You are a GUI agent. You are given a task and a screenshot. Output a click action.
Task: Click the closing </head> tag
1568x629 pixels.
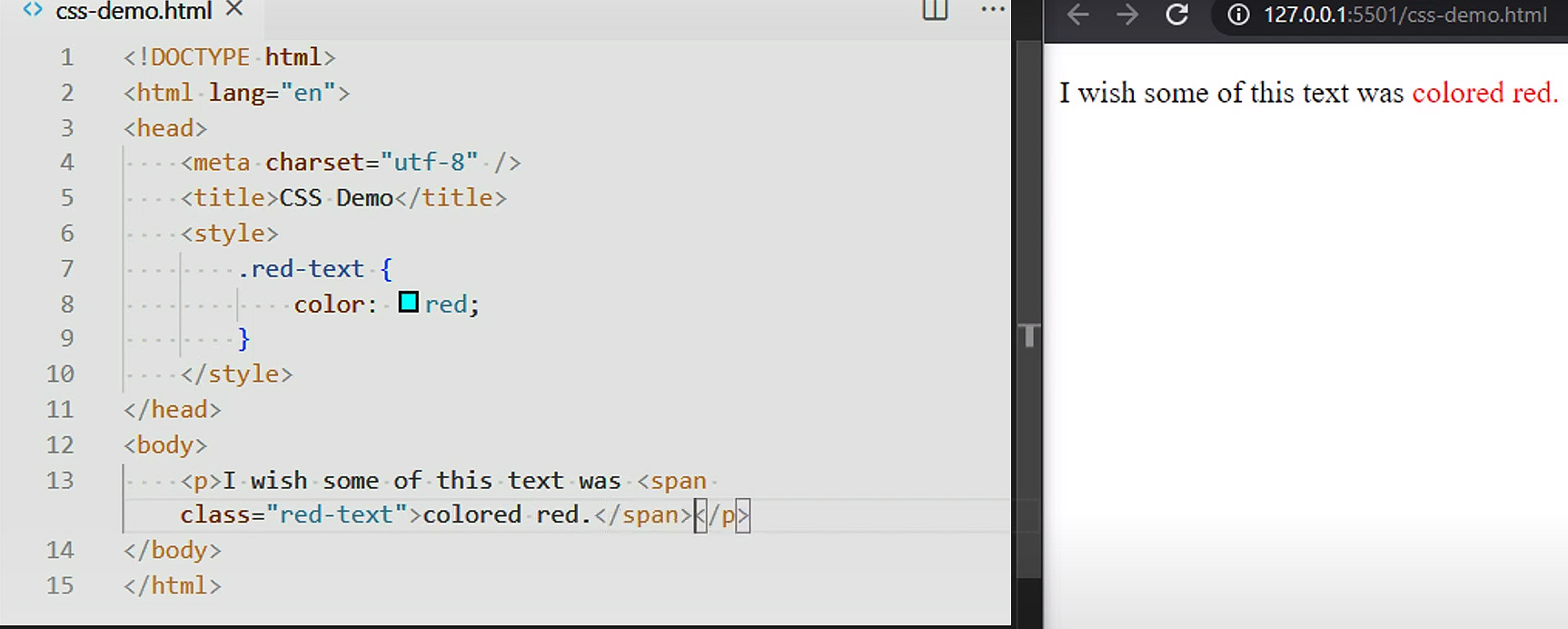pyautogui.click(x=173, y=410)
